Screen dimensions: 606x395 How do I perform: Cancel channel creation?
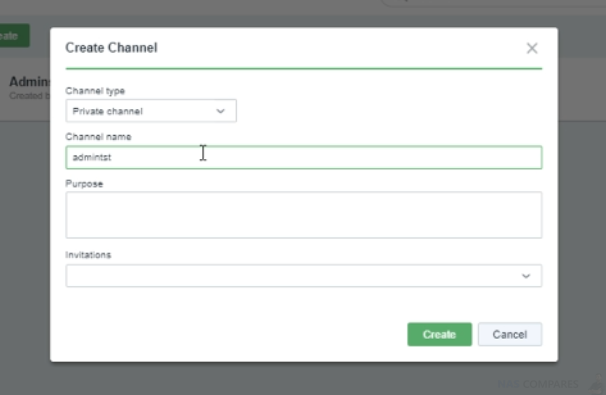tap(510, 334)
